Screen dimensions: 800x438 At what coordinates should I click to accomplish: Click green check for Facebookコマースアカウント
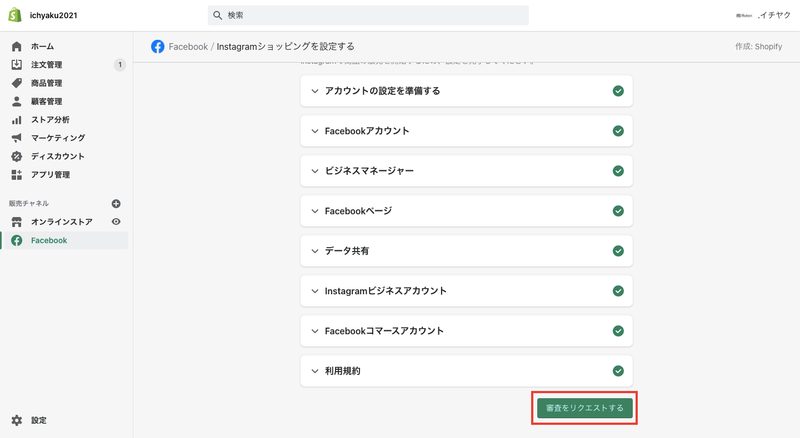[x=618, y=331]
